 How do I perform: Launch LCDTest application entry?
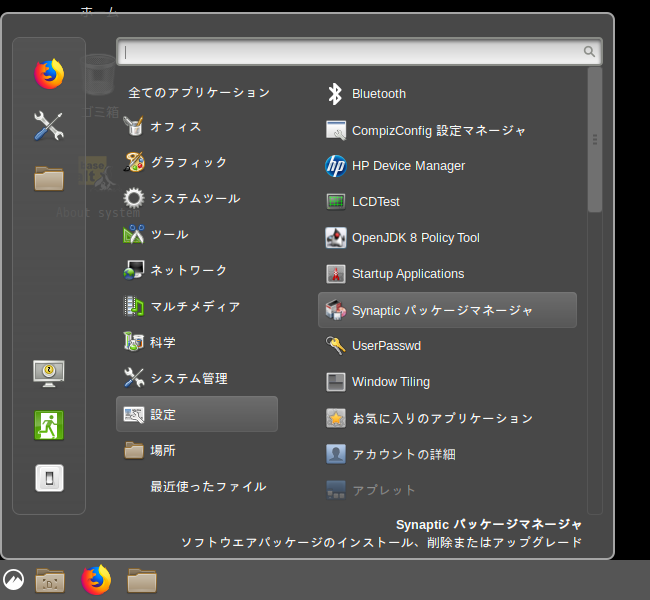tap(447, 202)
